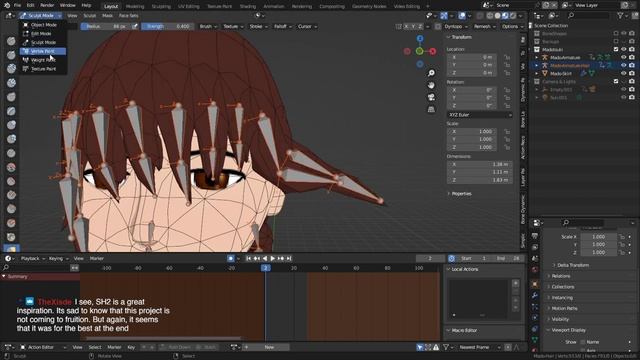Image resolution: width=640 pixels, height=360 pixels.
Task: Uncheck the Madotsuki collection checkbox
Action: click(616, 49)
